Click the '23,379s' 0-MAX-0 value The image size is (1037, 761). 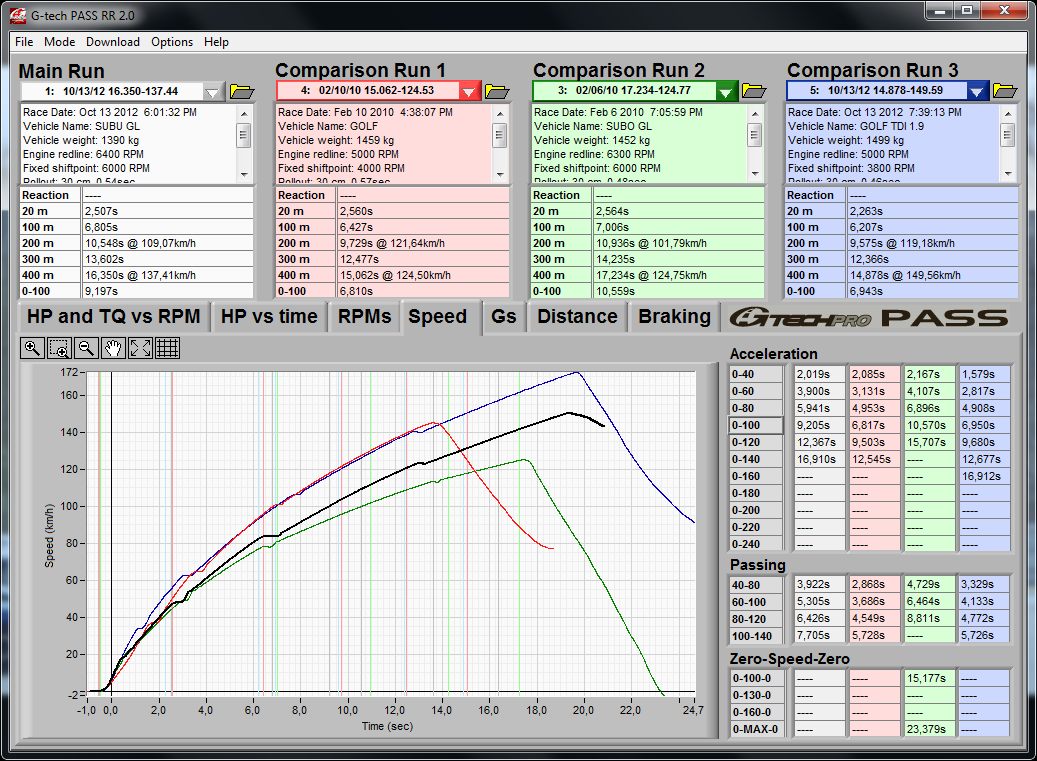(x=930, y=729)
